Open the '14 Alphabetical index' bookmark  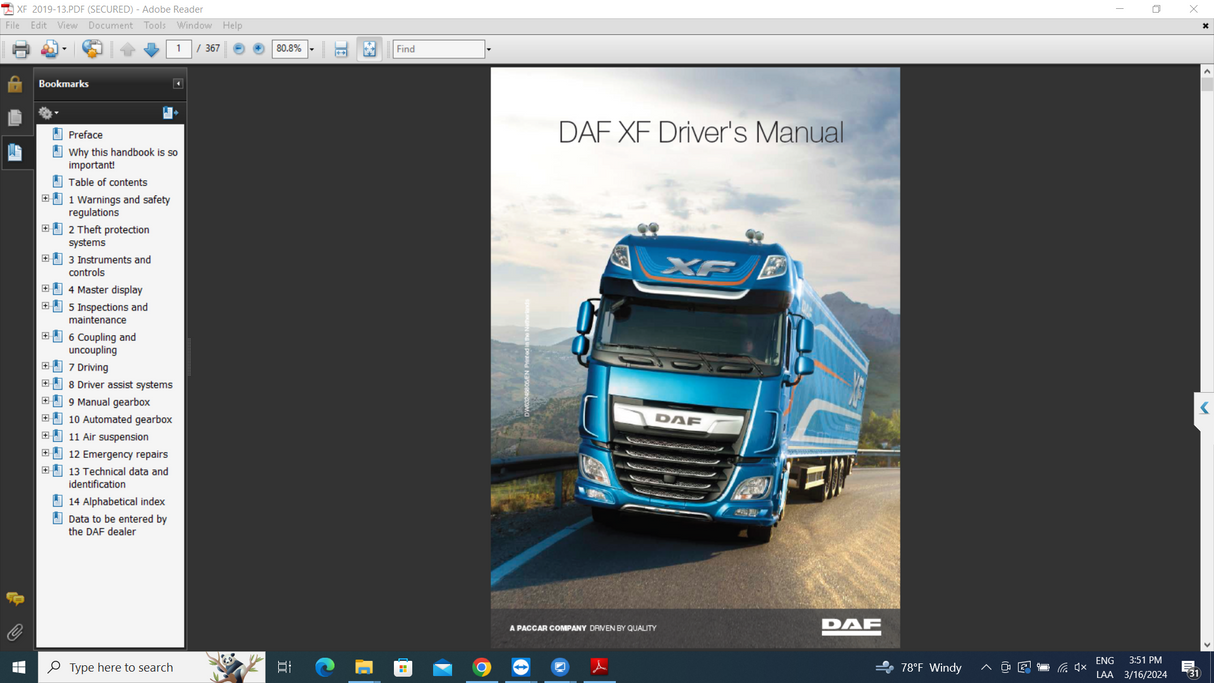click(117, 501)
